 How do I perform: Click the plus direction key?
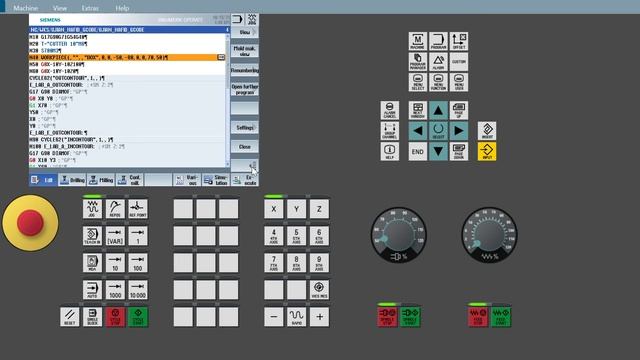click(319, 317)
